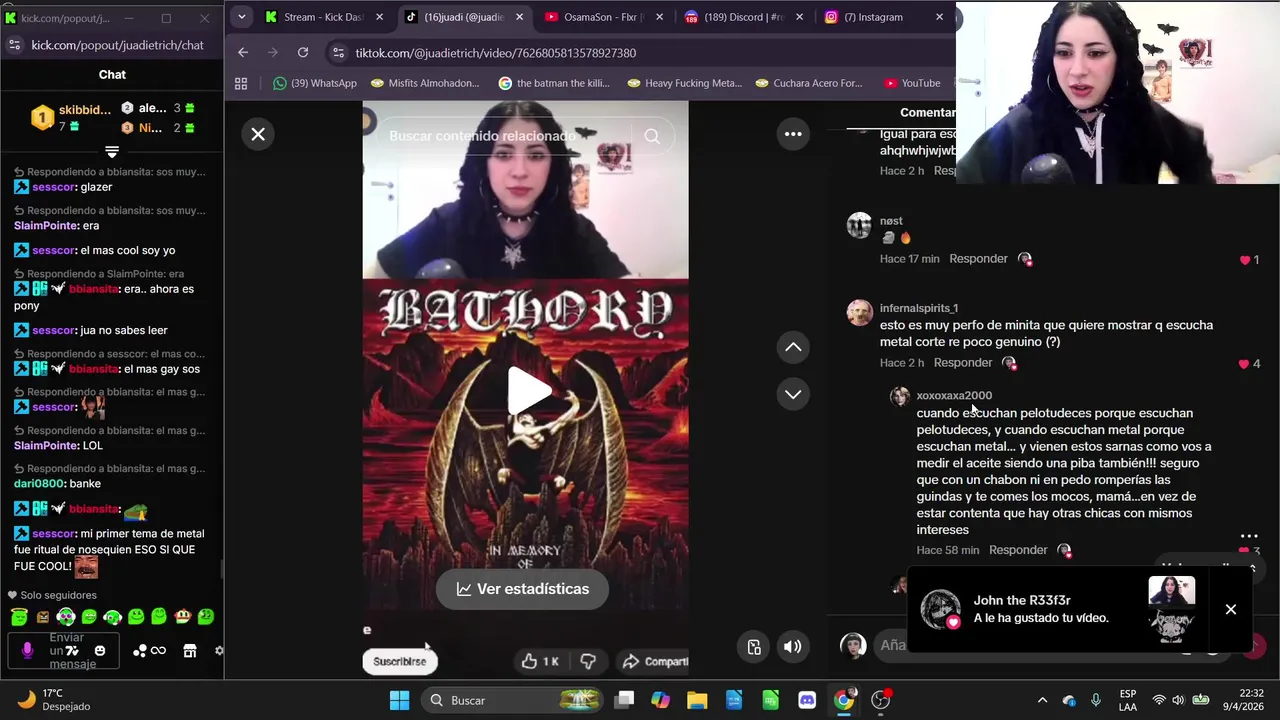Click the Kick chat message input

[x=66, y=651]
